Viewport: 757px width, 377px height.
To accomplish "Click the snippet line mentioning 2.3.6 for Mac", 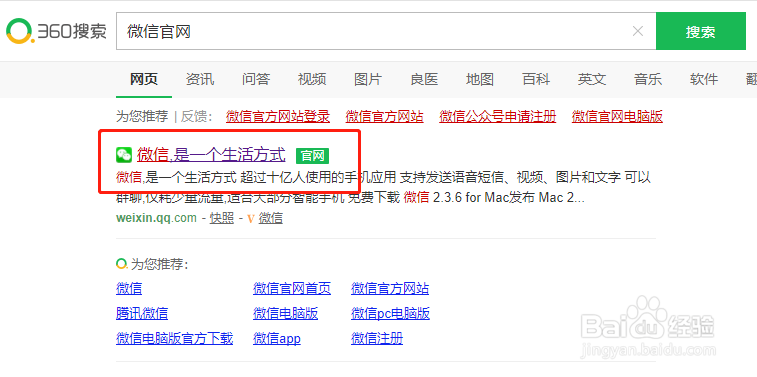I will pos(350,197).
